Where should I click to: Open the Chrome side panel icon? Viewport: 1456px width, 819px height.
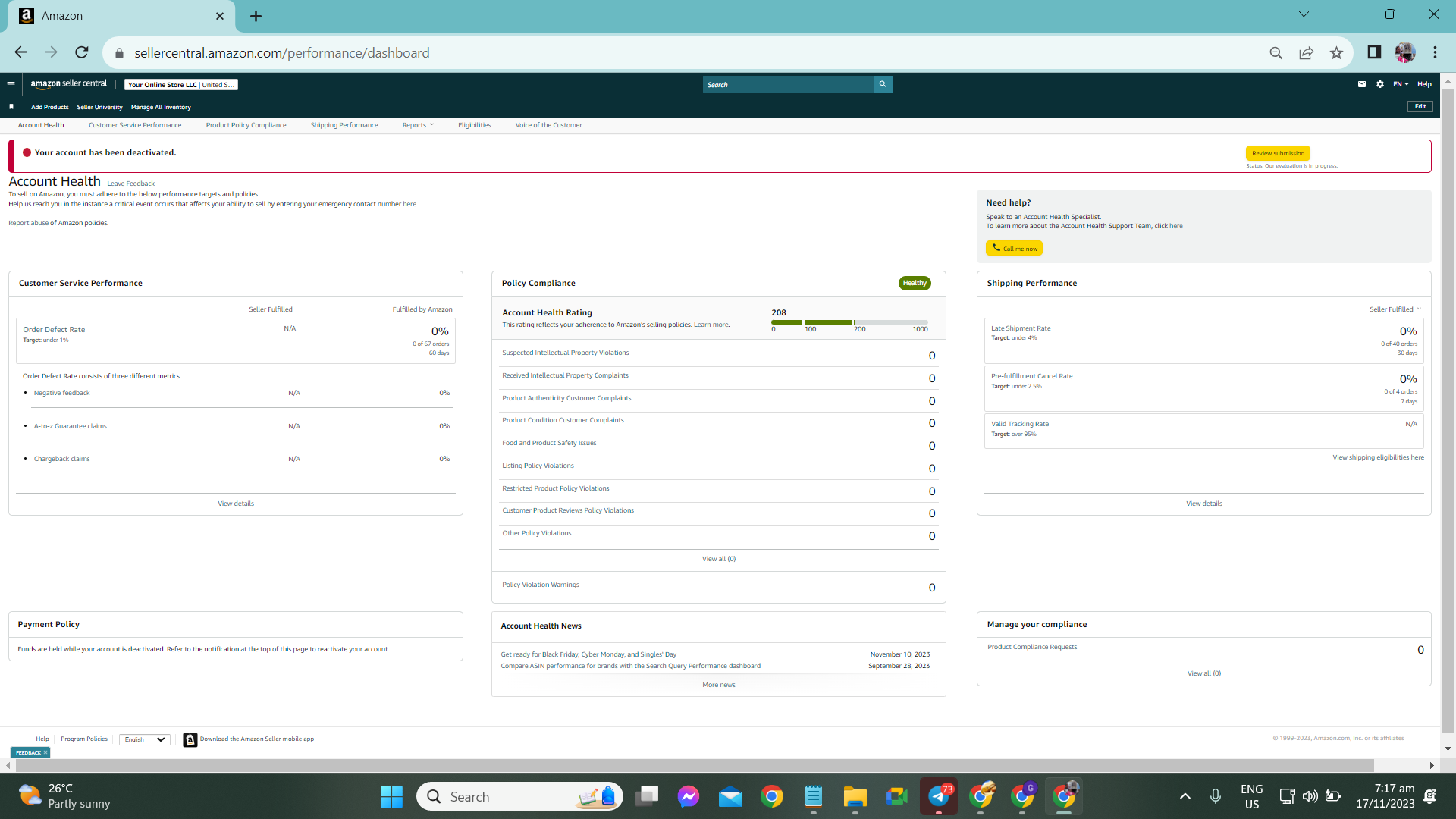[x=1374, y=52]
